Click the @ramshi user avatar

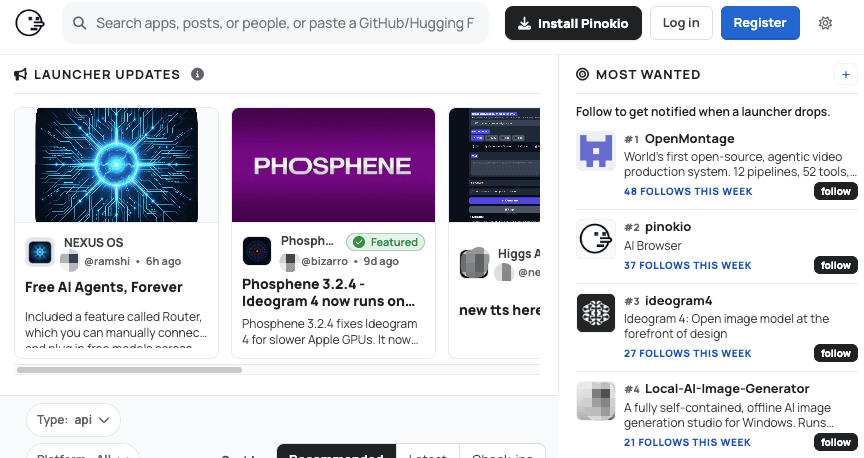(69, 261)
